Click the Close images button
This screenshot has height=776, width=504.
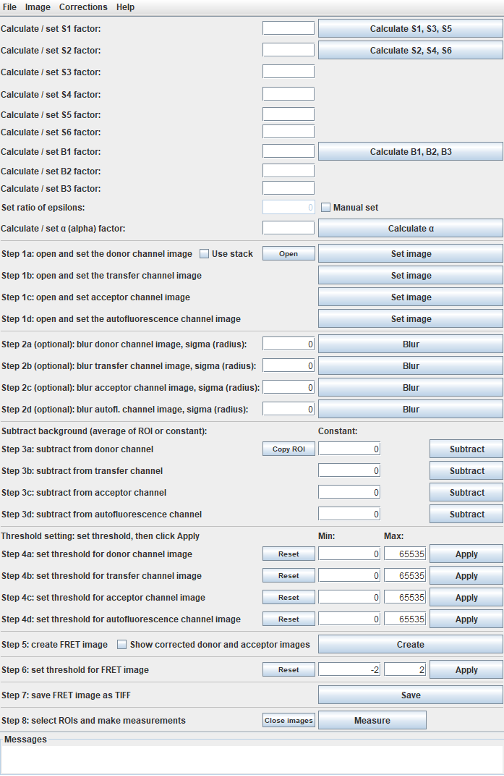288,720
